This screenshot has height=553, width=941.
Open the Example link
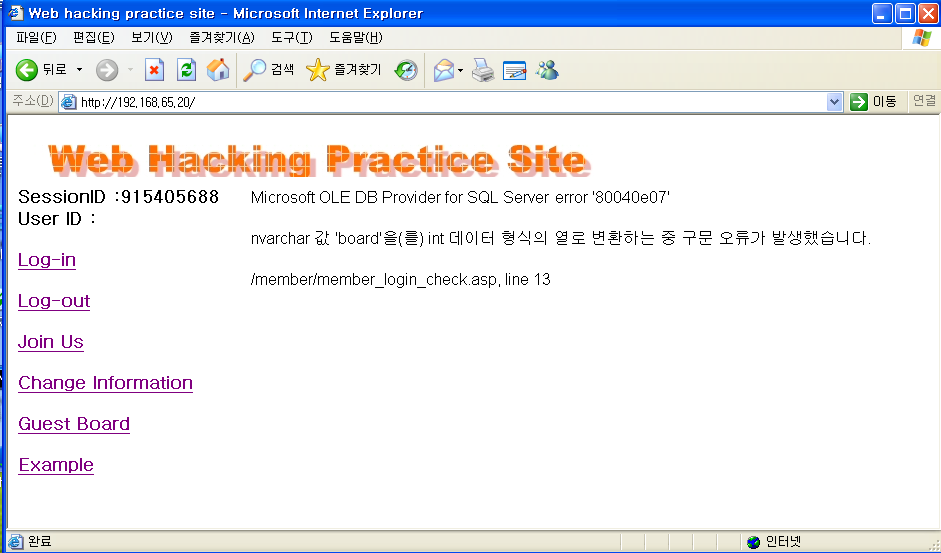pos(56,465)
